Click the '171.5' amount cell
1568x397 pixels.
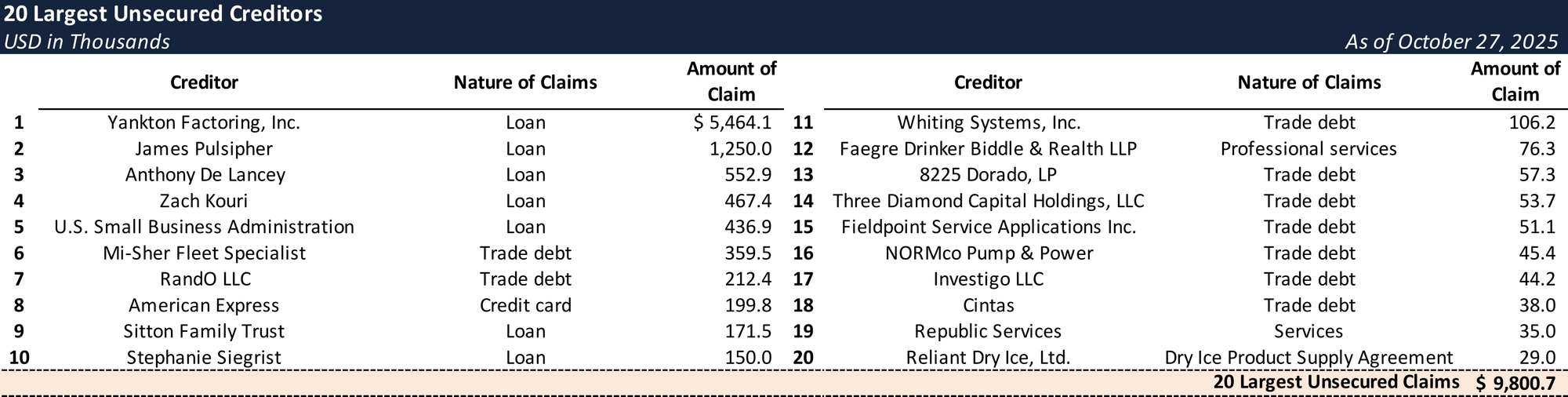(x=748, y=332)
